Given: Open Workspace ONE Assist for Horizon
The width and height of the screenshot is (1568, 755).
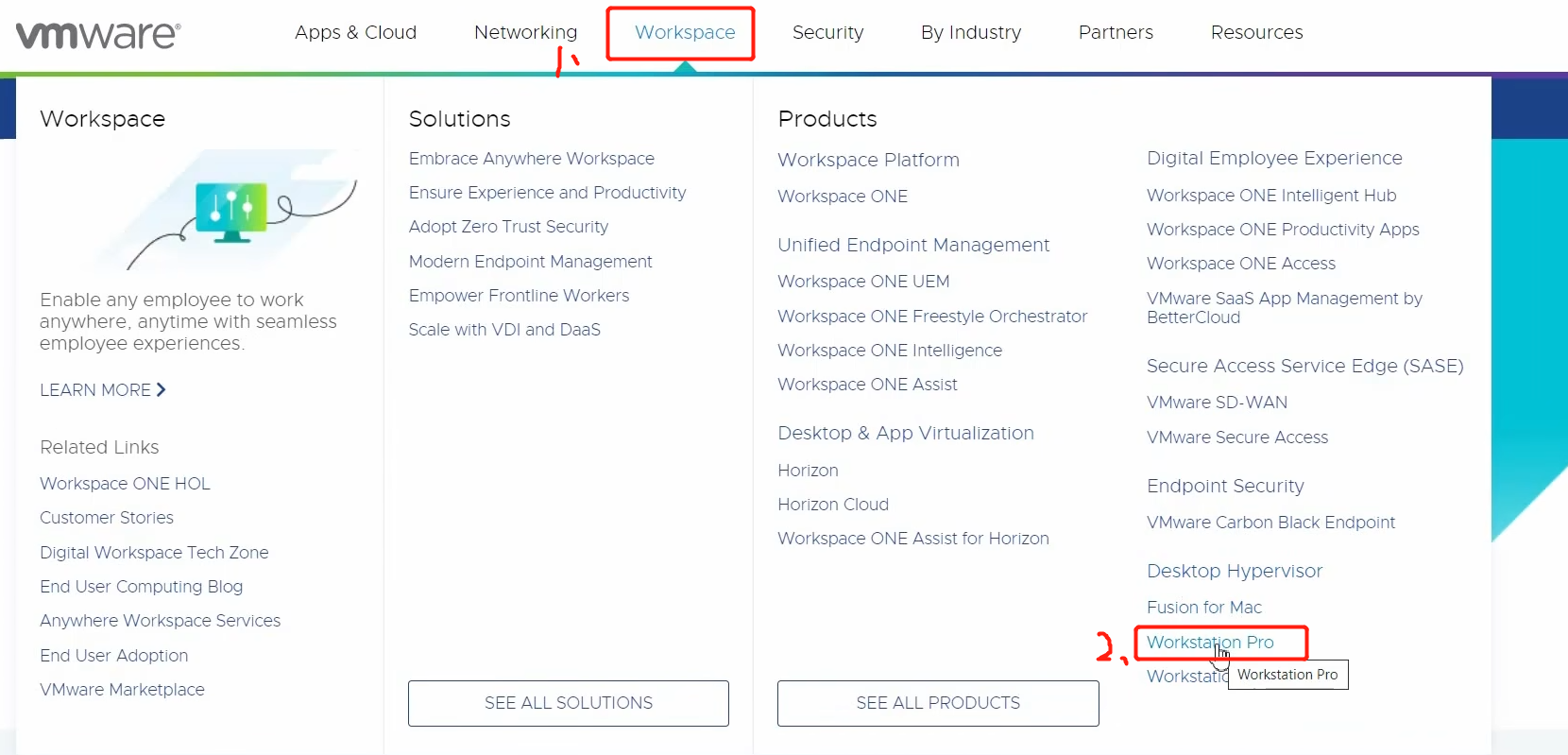Looking at the screenshot, I should click(913, 539).
